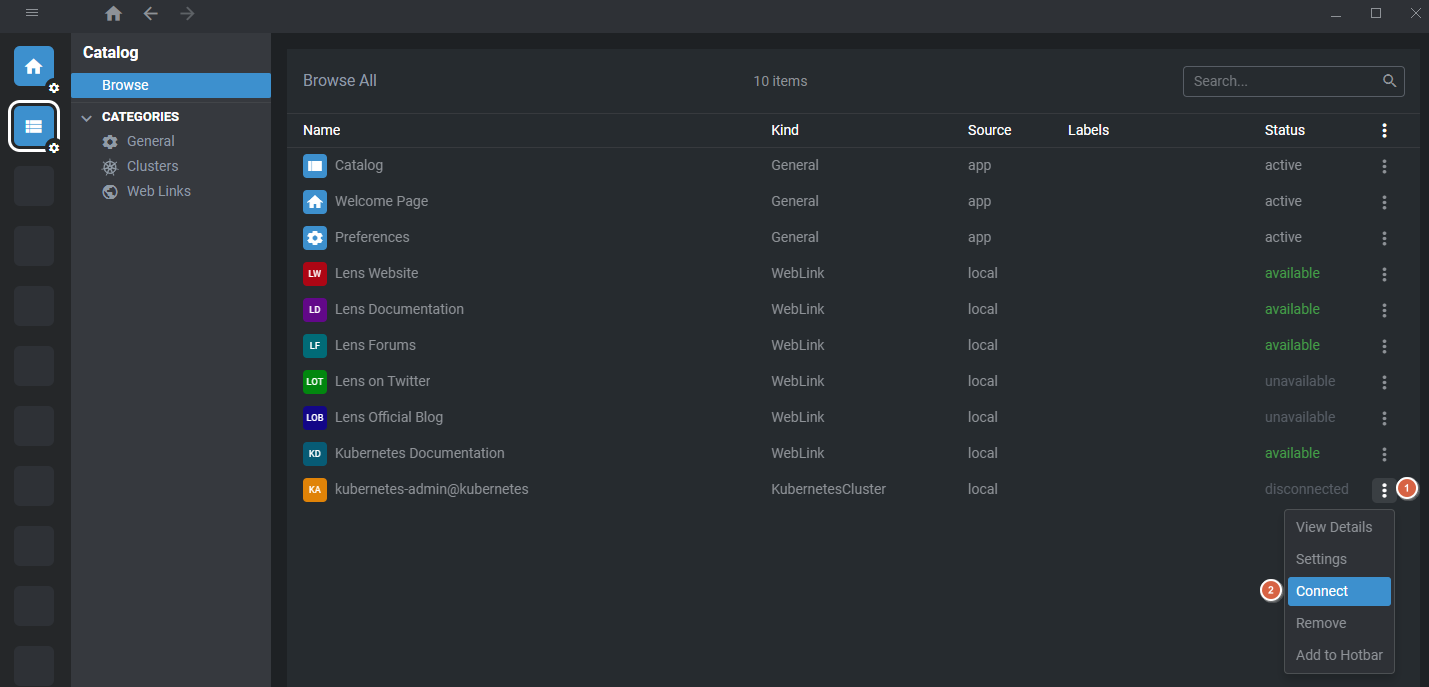Click the teal LF badge icon
Image resolution: width=1429 pixels, height=687 pixels.
[x=315, y=346]
